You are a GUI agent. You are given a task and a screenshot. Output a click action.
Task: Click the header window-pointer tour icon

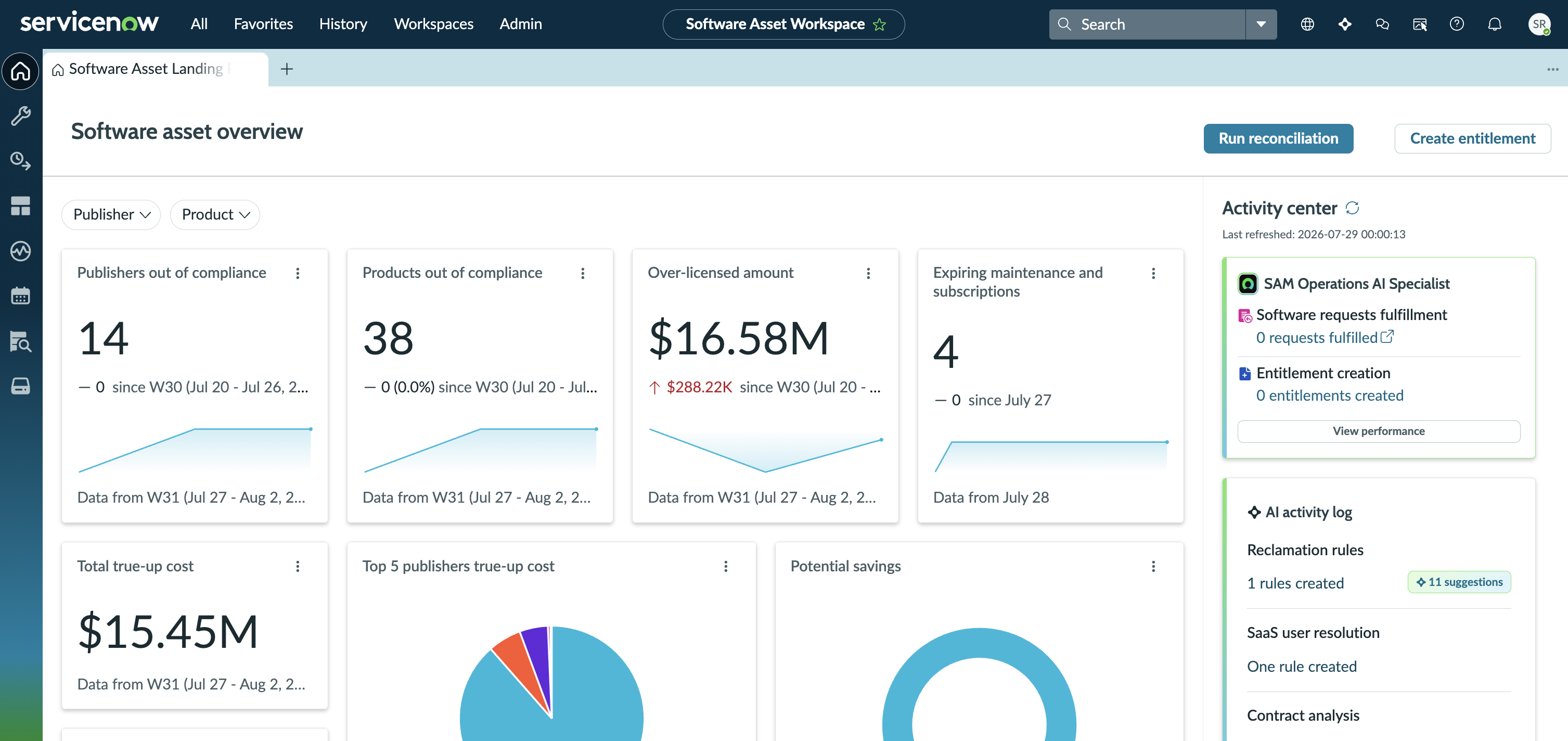pos(1420,24)
